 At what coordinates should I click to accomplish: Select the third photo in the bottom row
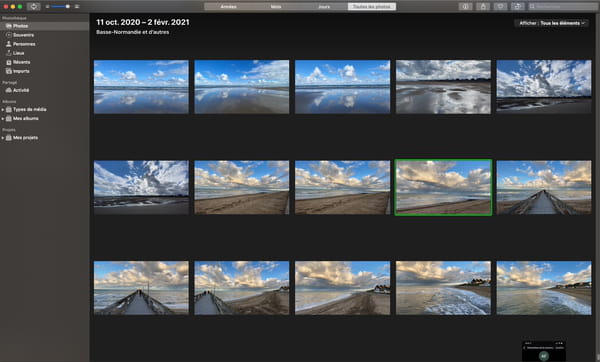342,288
